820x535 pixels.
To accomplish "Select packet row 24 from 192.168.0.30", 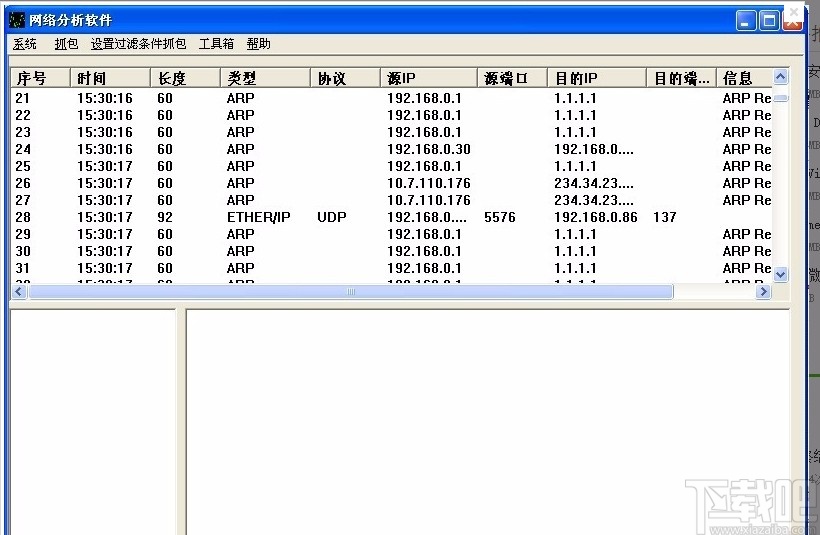I will 392,149.
